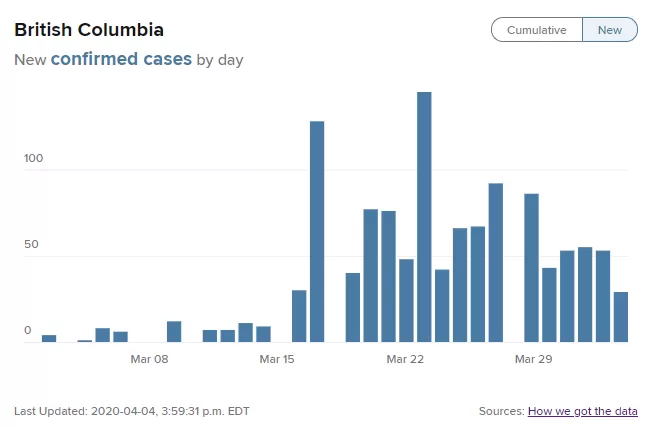The width and height of the screenshot is (668, 427).
Task: Click the tallest bar after Mar 22
Action: pos(424,217)
